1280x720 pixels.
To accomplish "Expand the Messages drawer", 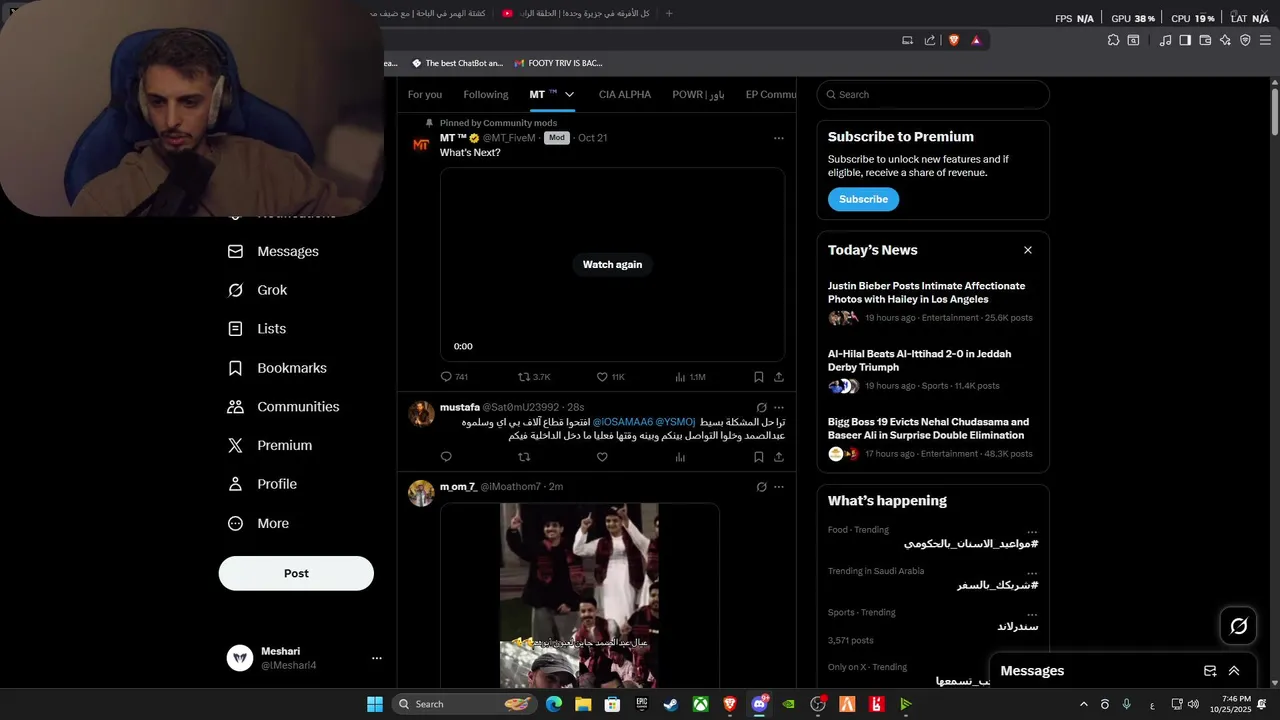I will tap(1234, 671).
